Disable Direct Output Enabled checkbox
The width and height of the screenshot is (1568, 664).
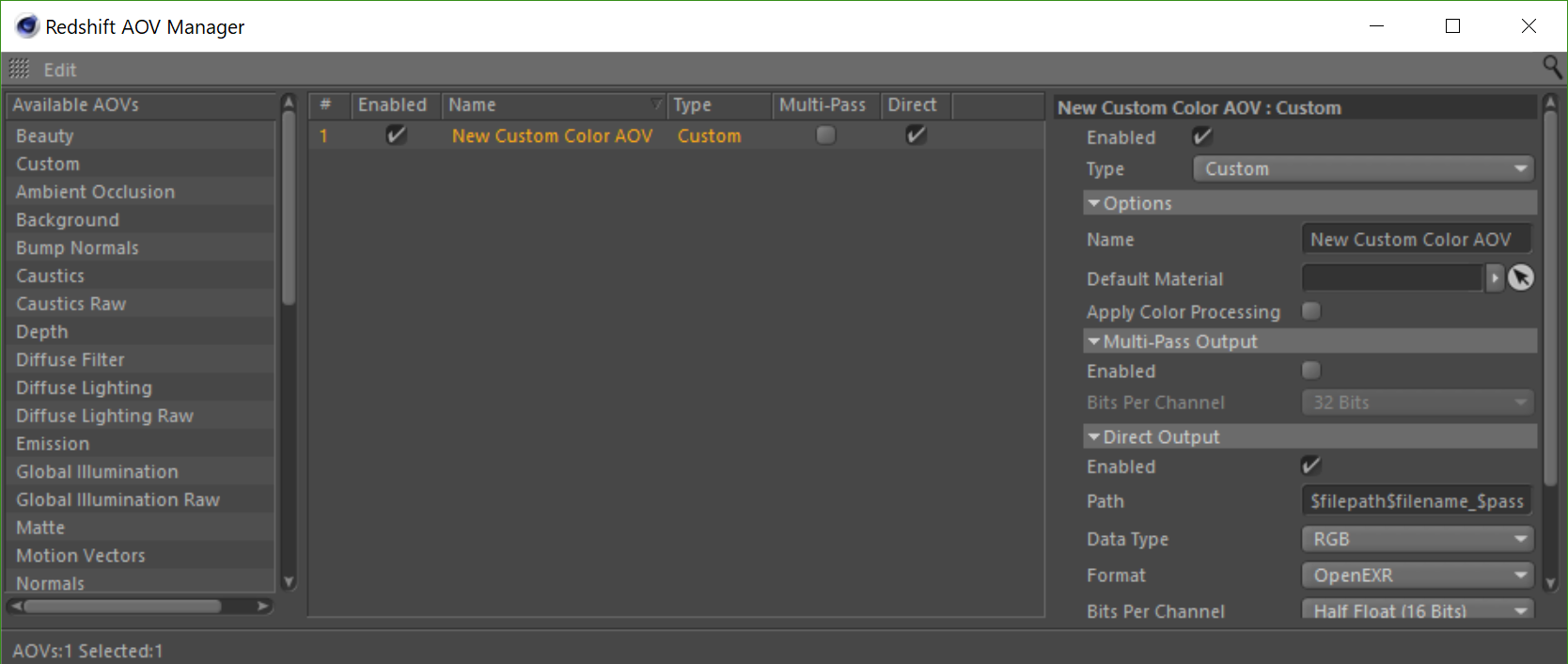[1310, 466]
